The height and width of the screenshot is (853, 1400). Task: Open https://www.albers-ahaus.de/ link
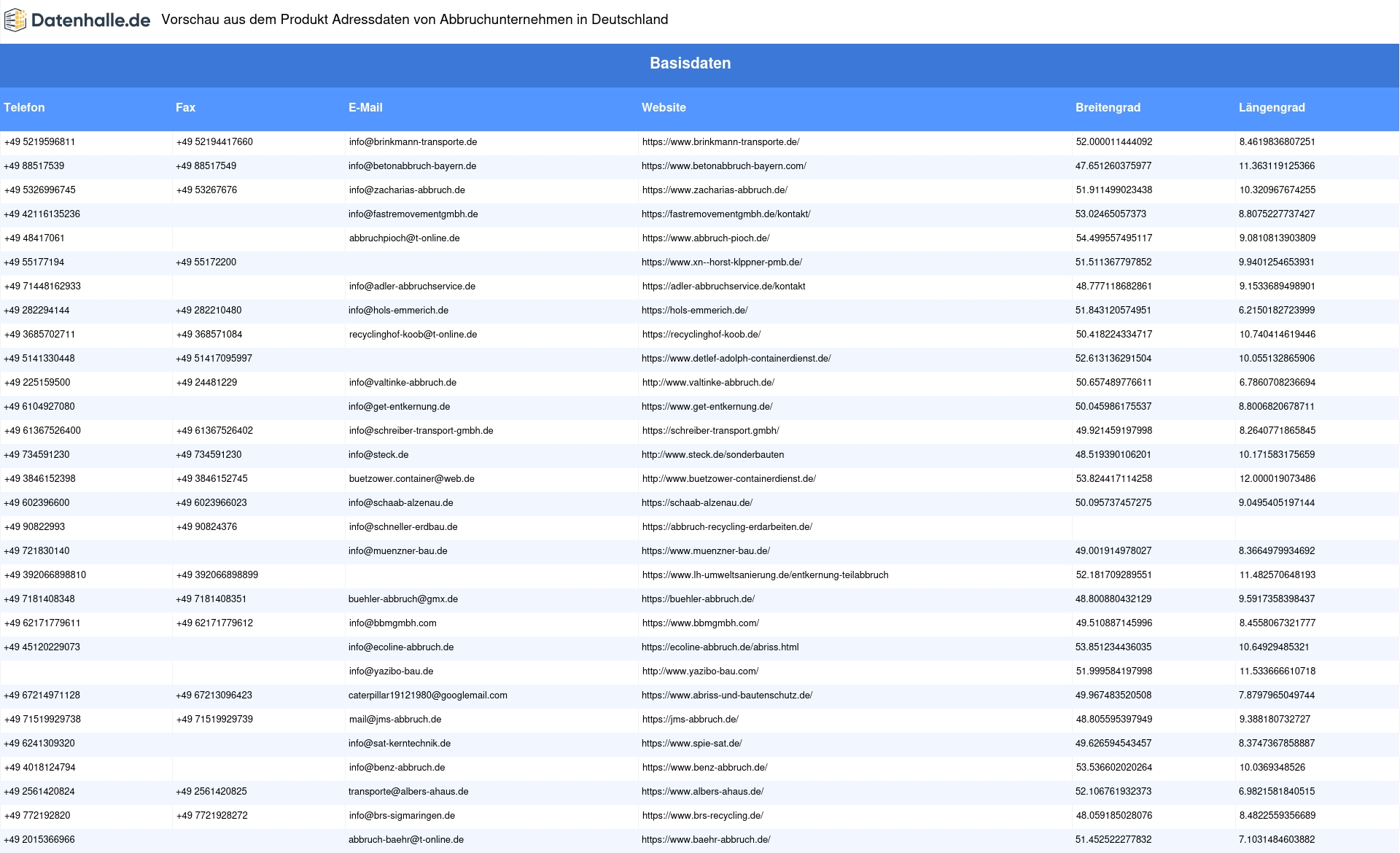click(703, 792)
